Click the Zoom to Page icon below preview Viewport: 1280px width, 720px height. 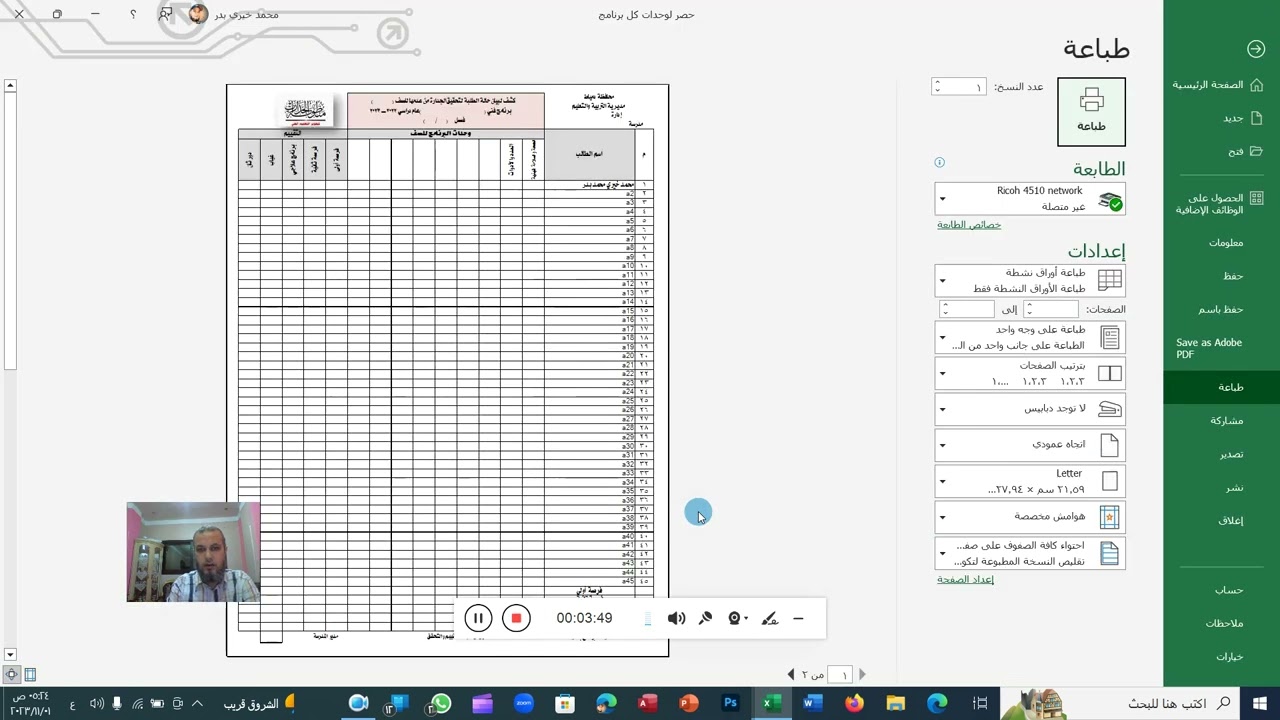[x=11, y=675]
